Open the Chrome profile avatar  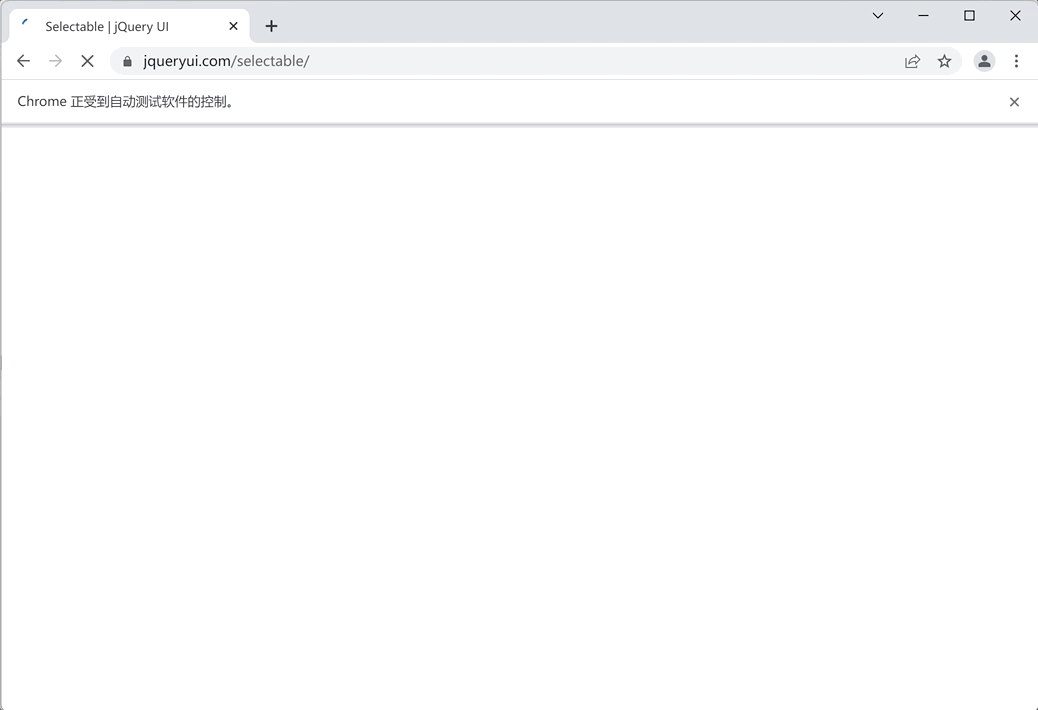click(x=984, y=61)
